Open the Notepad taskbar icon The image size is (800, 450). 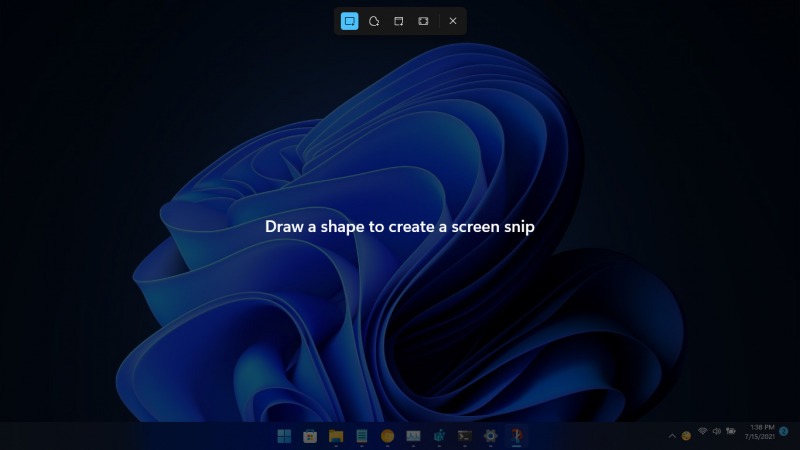362,436
